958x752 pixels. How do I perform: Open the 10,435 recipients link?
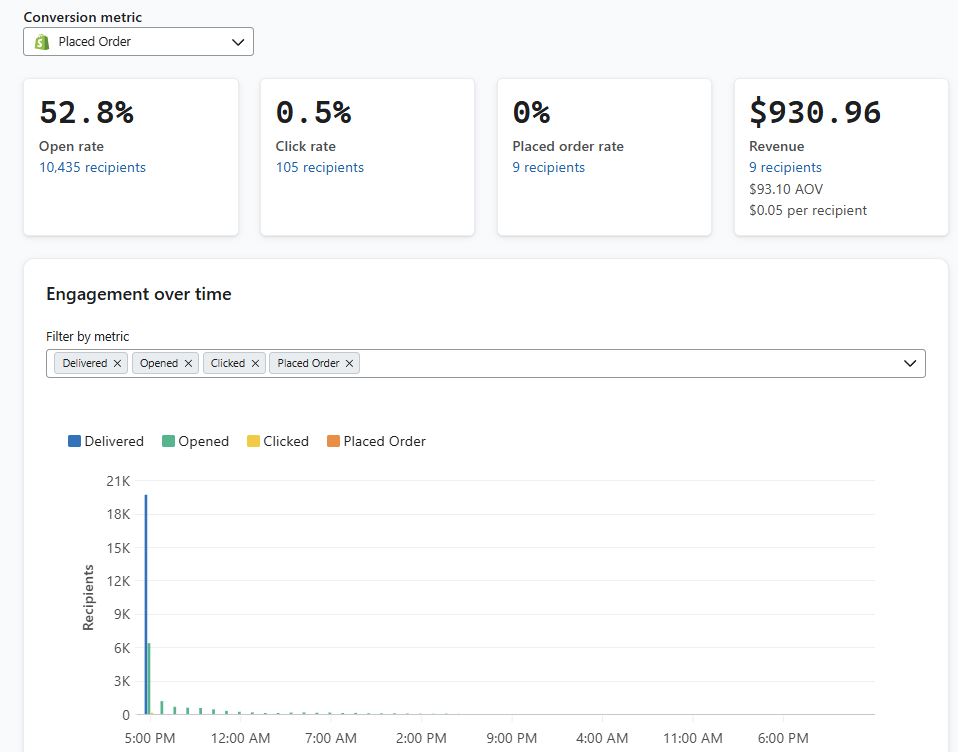[92, 167]
